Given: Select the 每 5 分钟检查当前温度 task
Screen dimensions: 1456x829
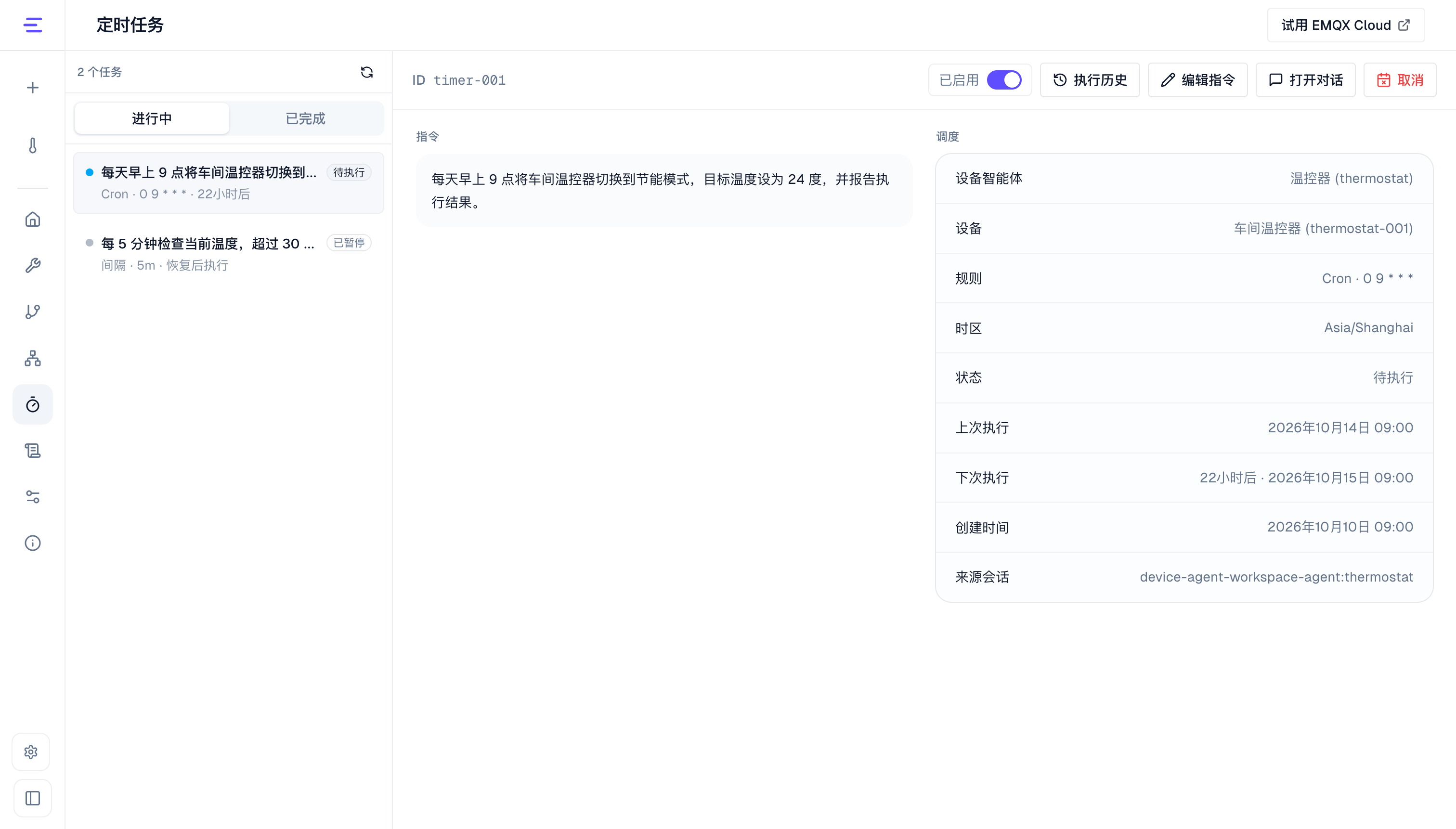Looking at the screenshot, I should [228, 254].
